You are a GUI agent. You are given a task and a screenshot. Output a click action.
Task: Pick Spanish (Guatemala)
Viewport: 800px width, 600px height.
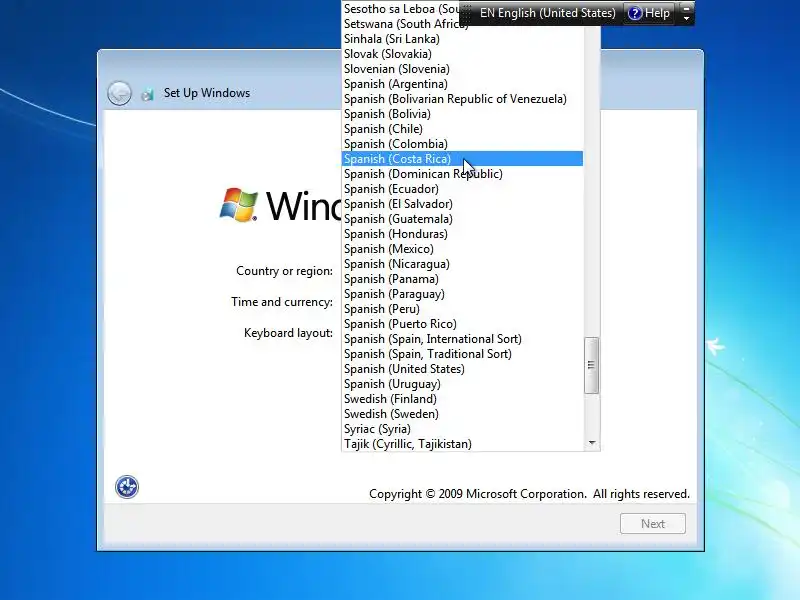pos(462,219)
